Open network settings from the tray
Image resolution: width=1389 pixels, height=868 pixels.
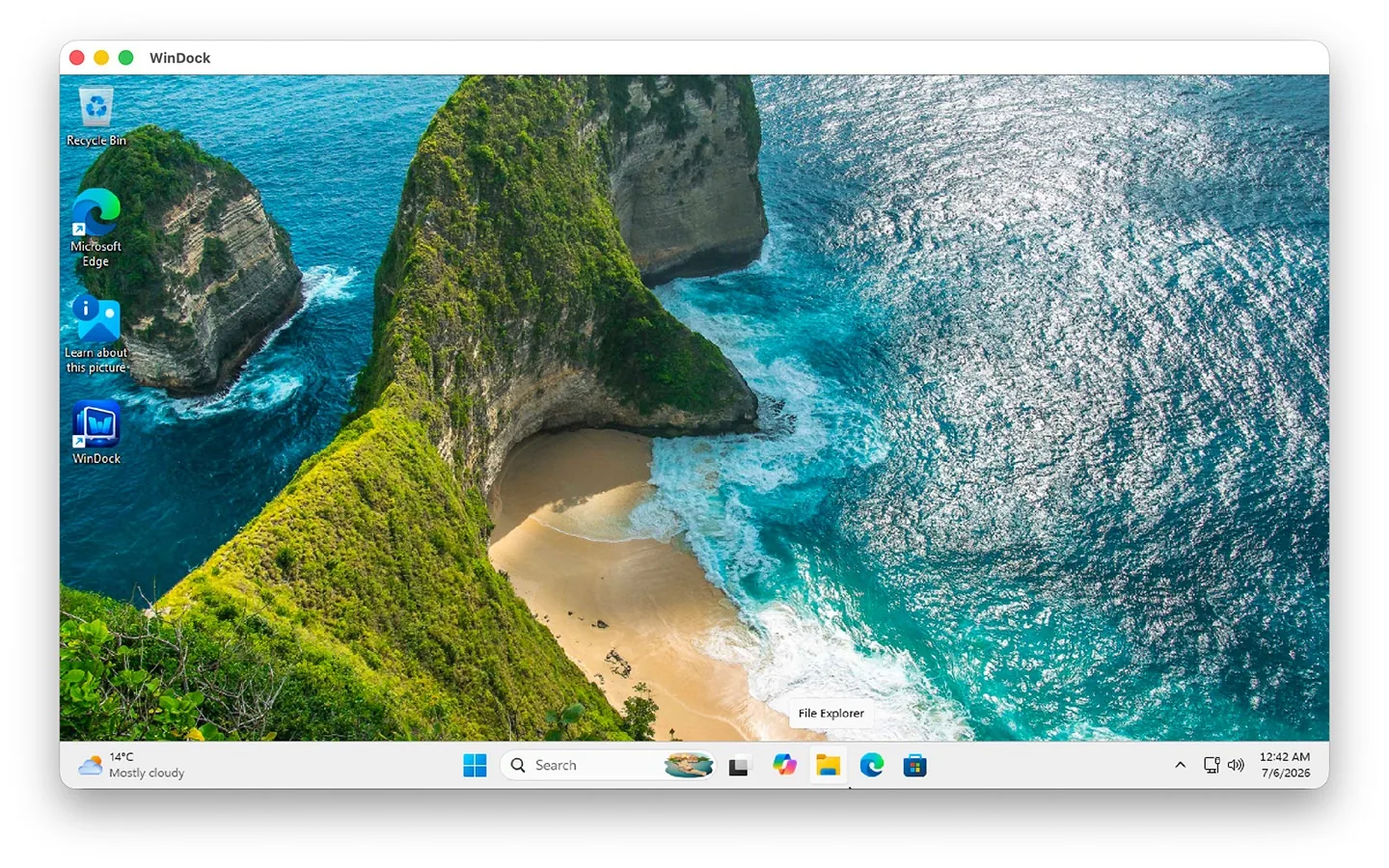(1212, 766)
